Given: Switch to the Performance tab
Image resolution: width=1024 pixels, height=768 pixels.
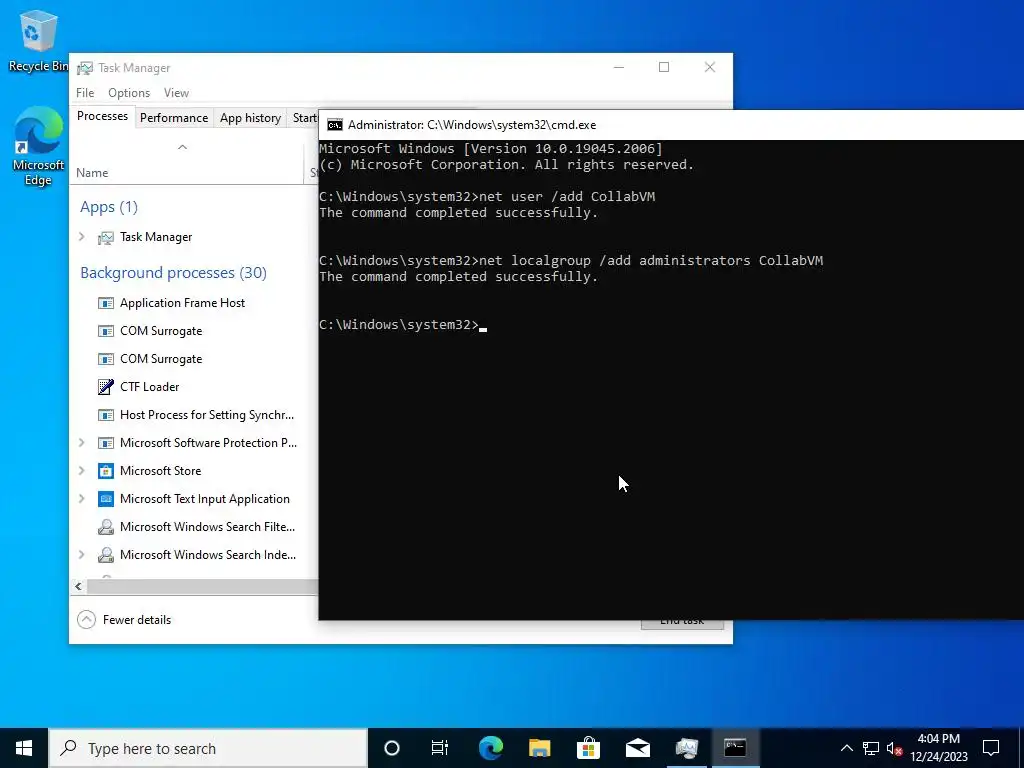Looking at the screenshot, I should point(174,118).
